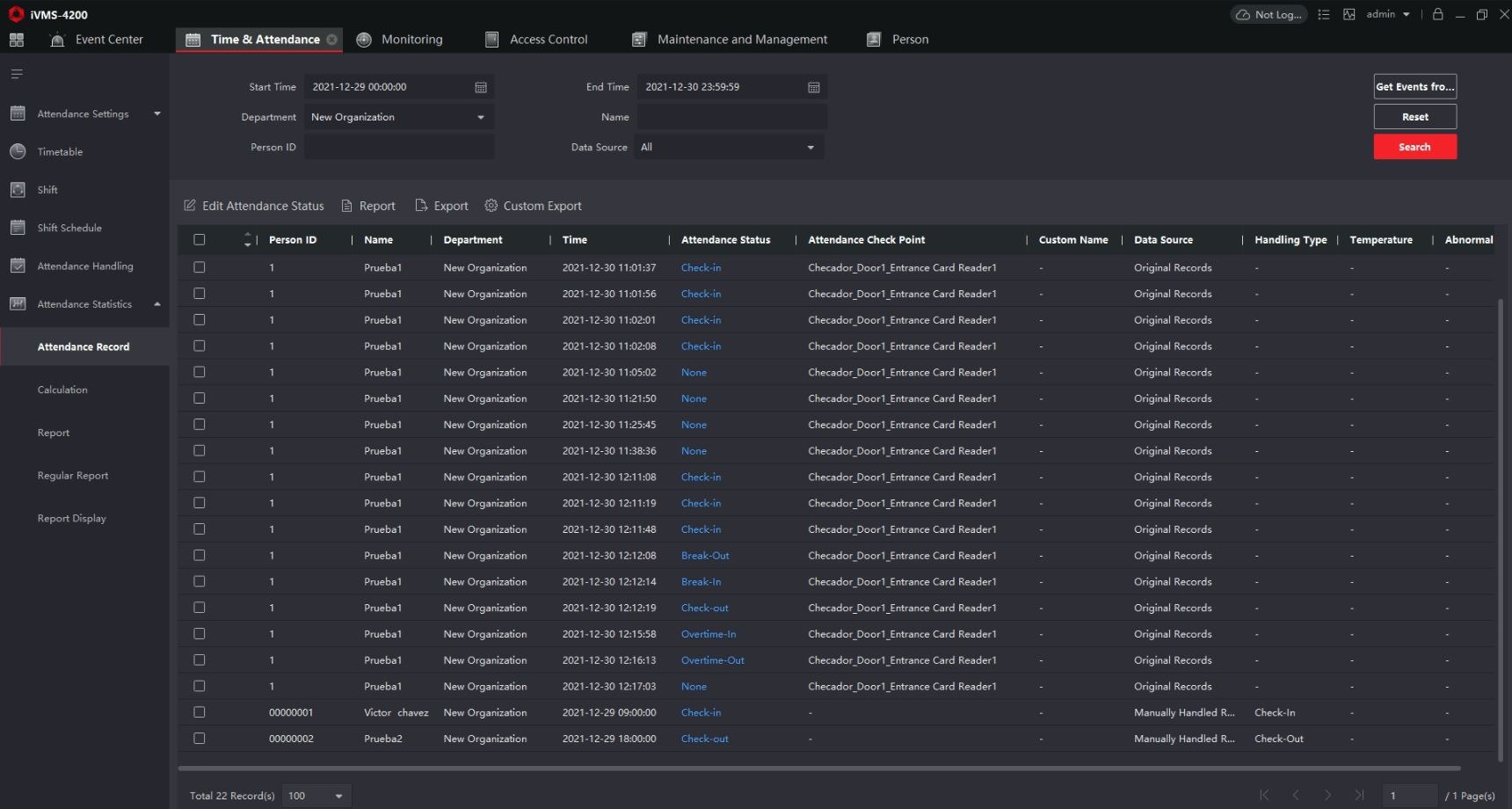This screenshot has width=1512, height=809.
Task: Click the lock screen icon
Action: 1438,14
